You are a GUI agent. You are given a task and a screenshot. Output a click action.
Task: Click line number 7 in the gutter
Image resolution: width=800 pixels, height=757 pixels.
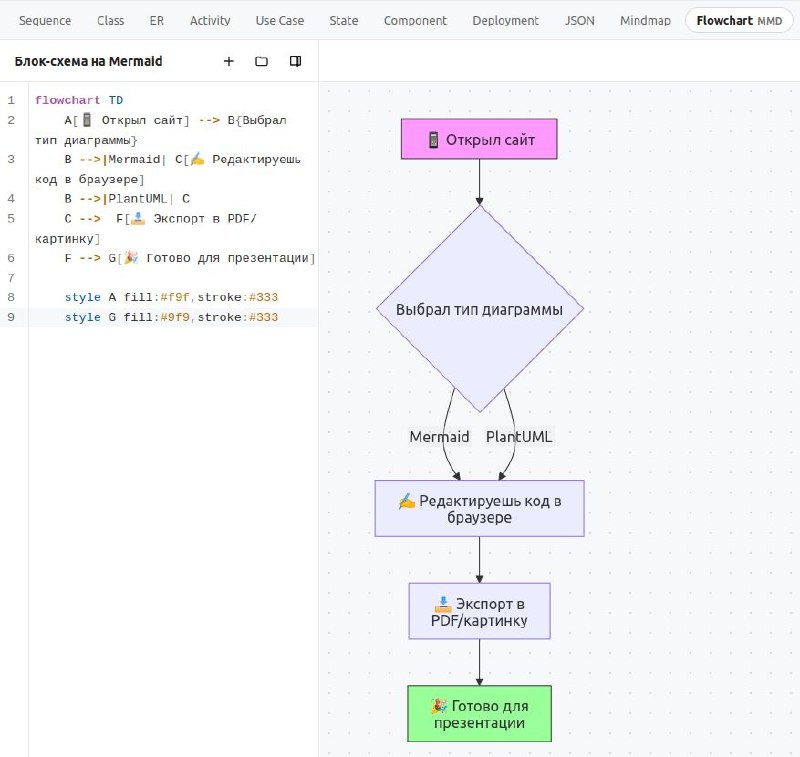coord(11,277)
